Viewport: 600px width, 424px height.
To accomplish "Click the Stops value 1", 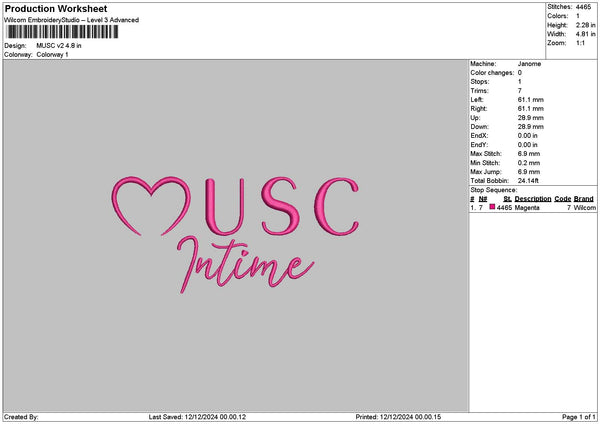I will (520, 82).
